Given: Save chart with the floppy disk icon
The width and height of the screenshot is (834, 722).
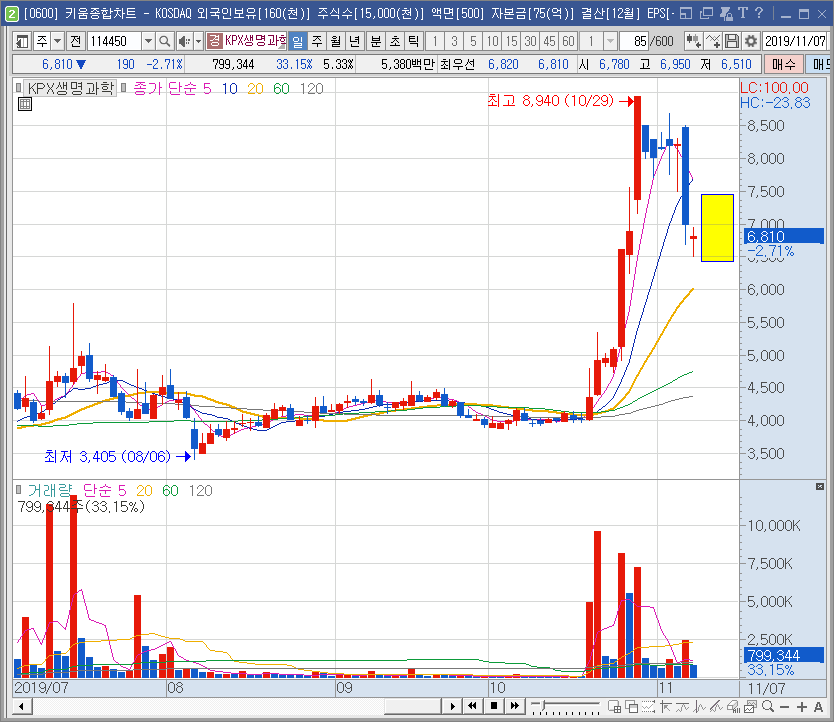Looking at the screenshot, I should tap(732, 41).
